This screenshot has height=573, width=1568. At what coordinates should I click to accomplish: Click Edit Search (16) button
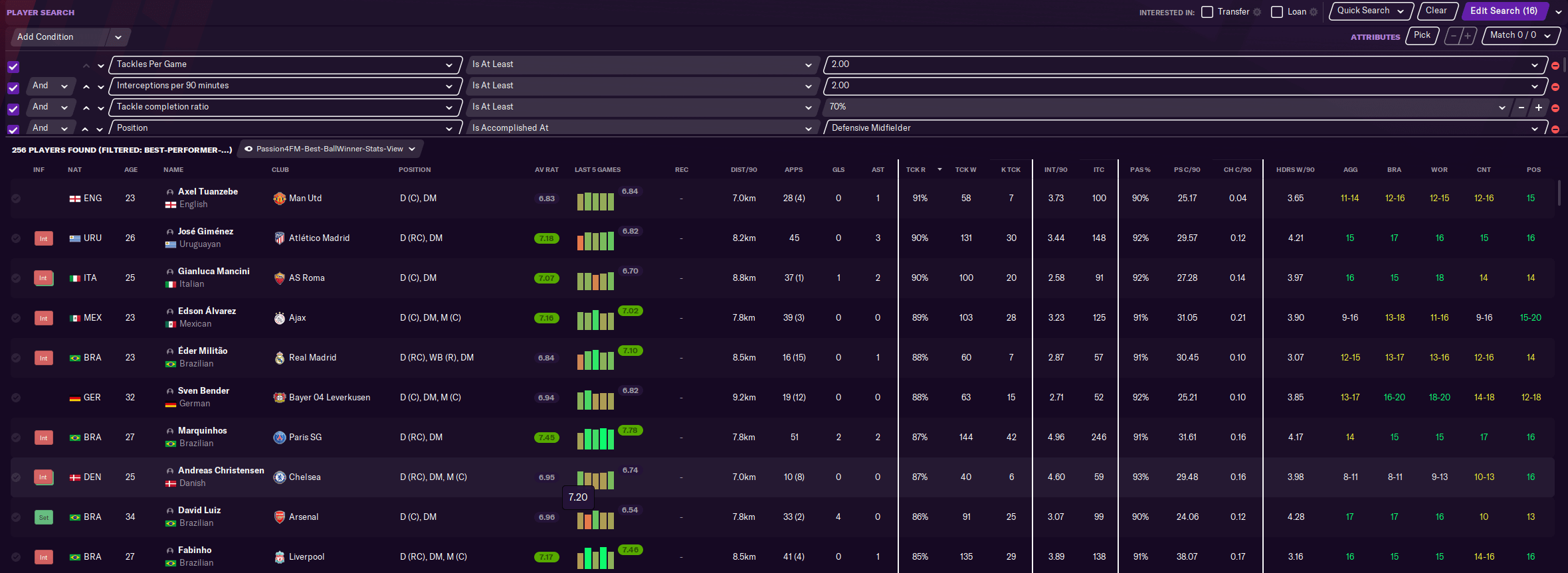[1505, 11]
